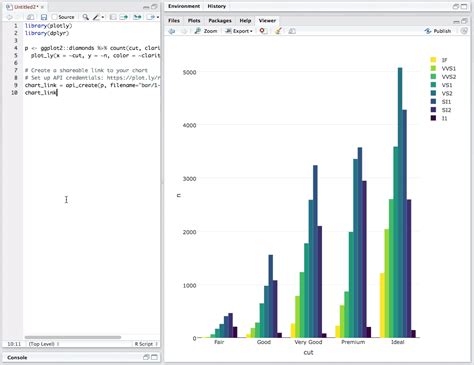Run the current line with Run icon
This screenshot has width=474, height=365.
point(124,17)
